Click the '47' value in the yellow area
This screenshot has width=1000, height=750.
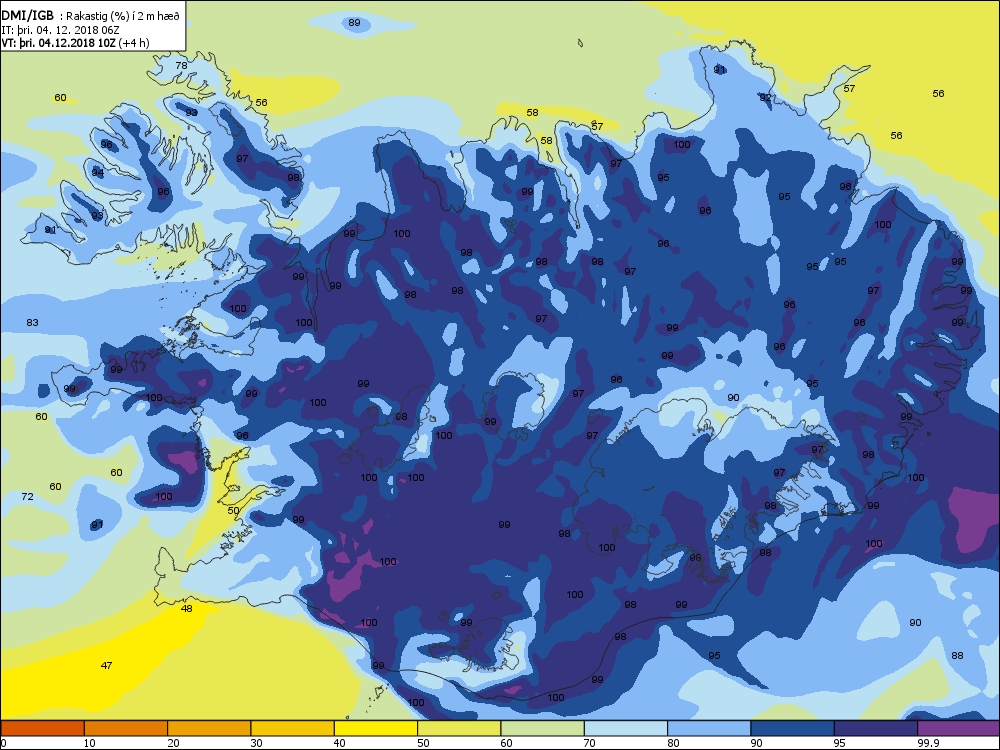click(x=107, y=665)
